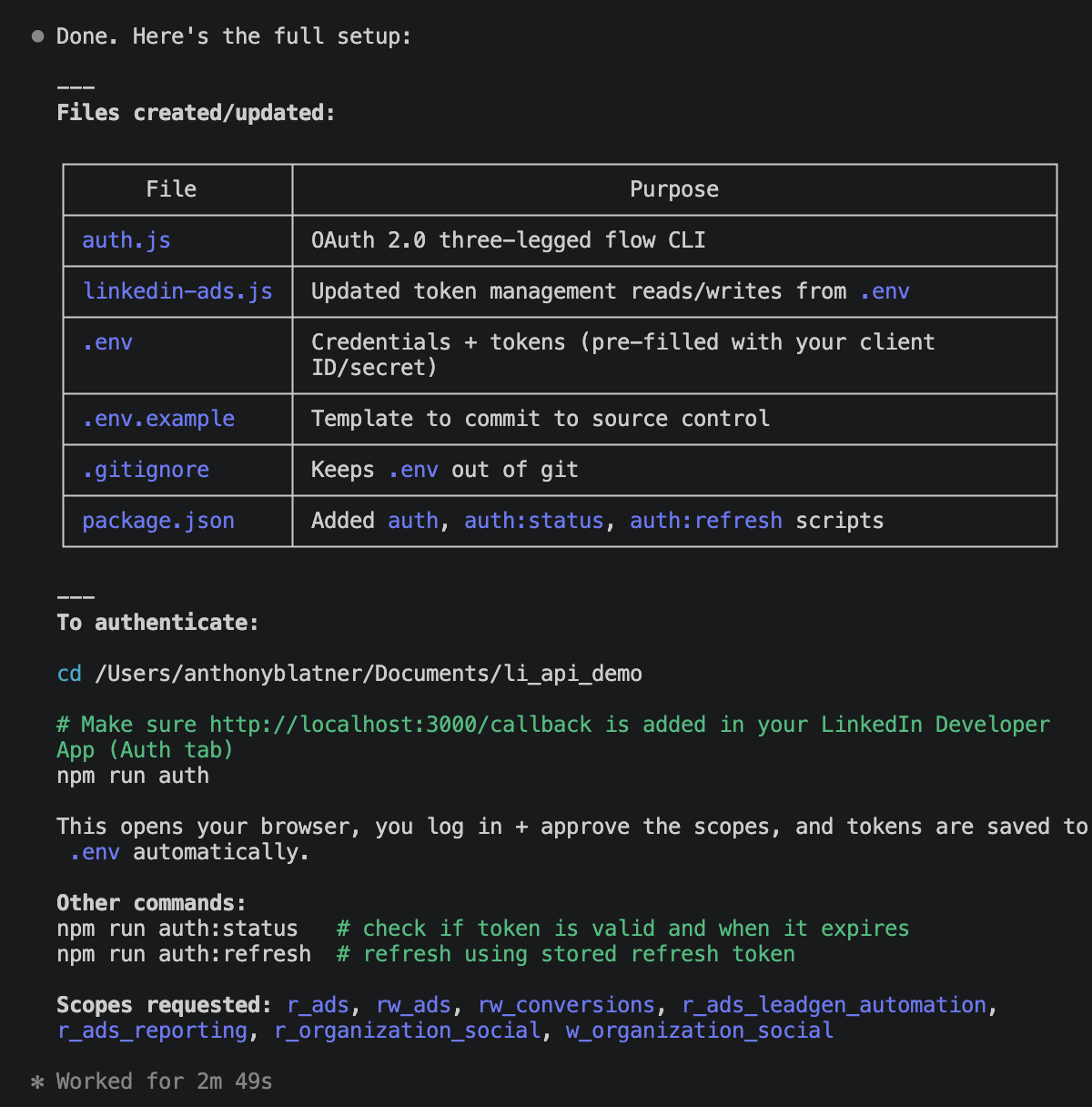The height and width of the screenshot is (1107, 1092).
Task: Click the 'npm run auth:status' command
Action: [x=177, y=929]
